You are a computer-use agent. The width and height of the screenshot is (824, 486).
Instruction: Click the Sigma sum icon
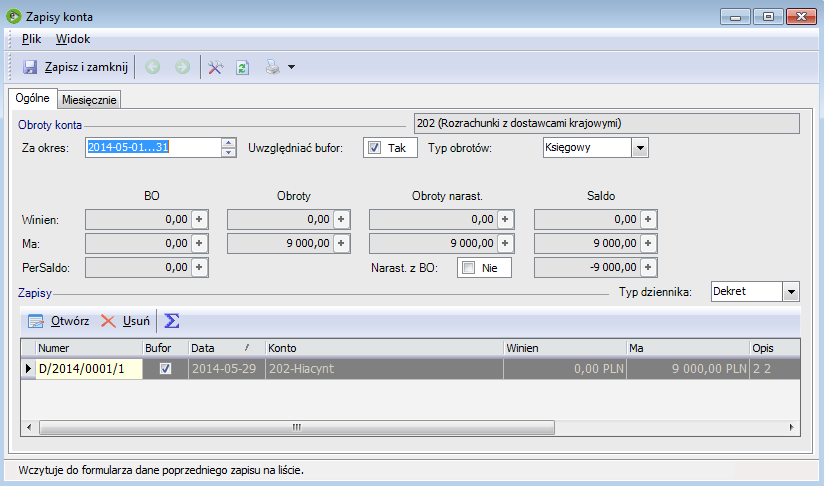point(172,321)
